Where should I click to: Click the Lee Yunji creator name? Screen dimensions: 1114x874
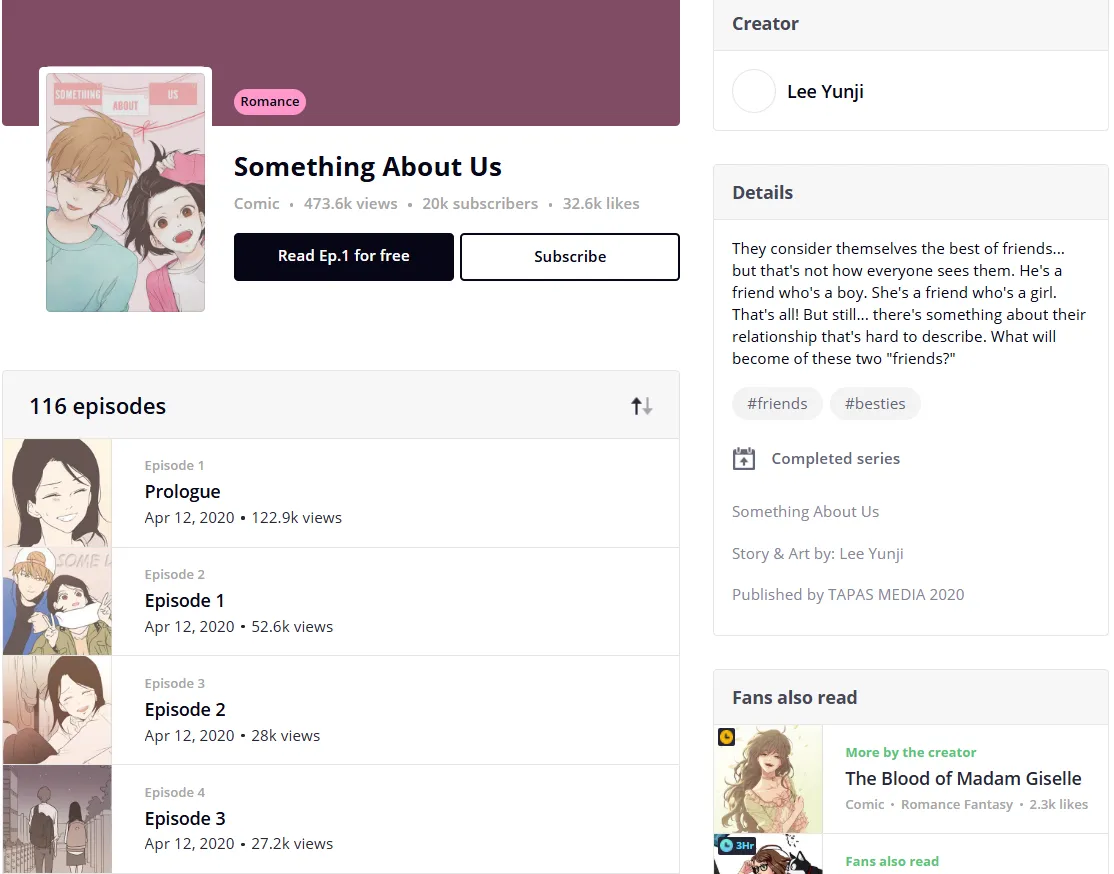click(825, 92)
